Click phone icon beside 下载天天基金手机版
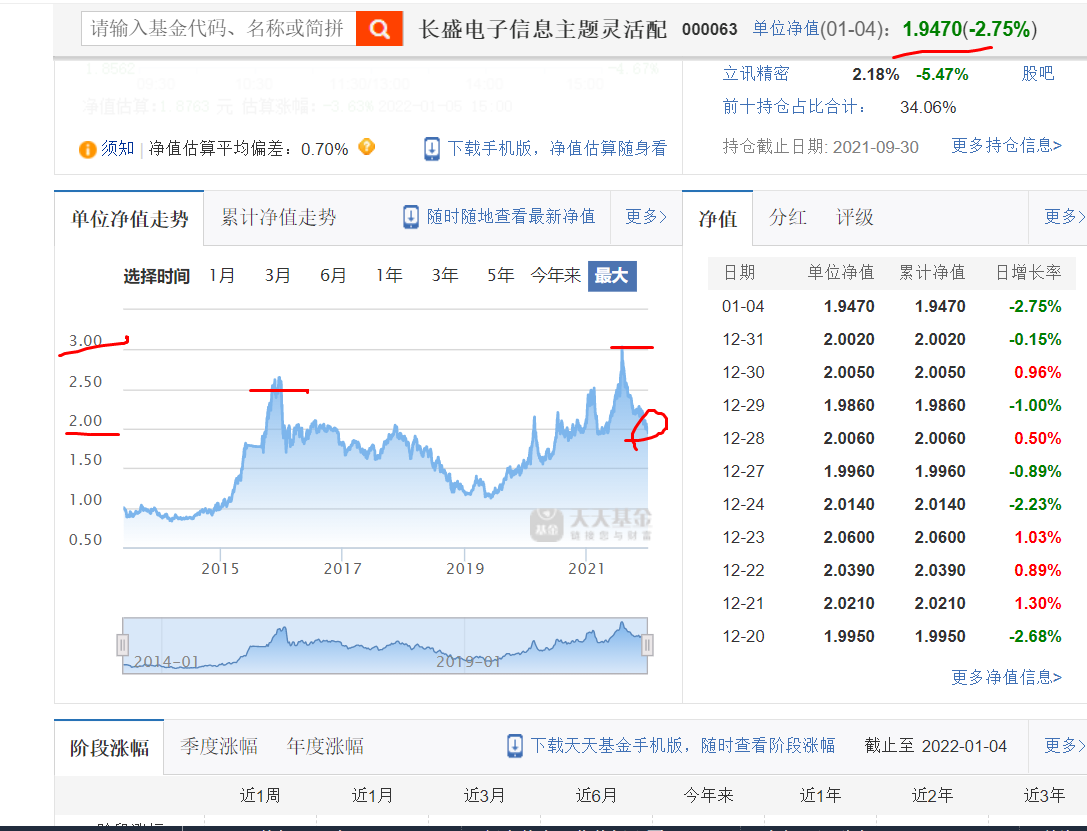This screenshot has height=831, width=1087. 515,746
